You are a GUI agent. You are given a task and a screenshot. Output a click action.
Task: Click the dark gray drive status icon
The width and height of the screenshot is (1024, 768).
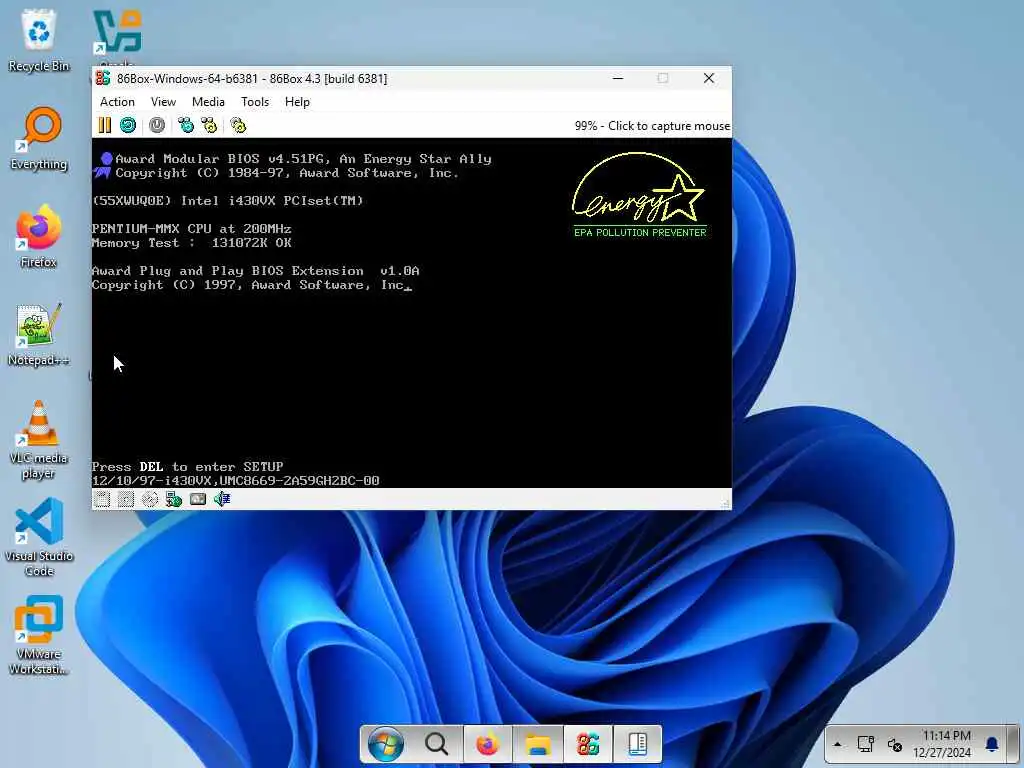[198, 500]
